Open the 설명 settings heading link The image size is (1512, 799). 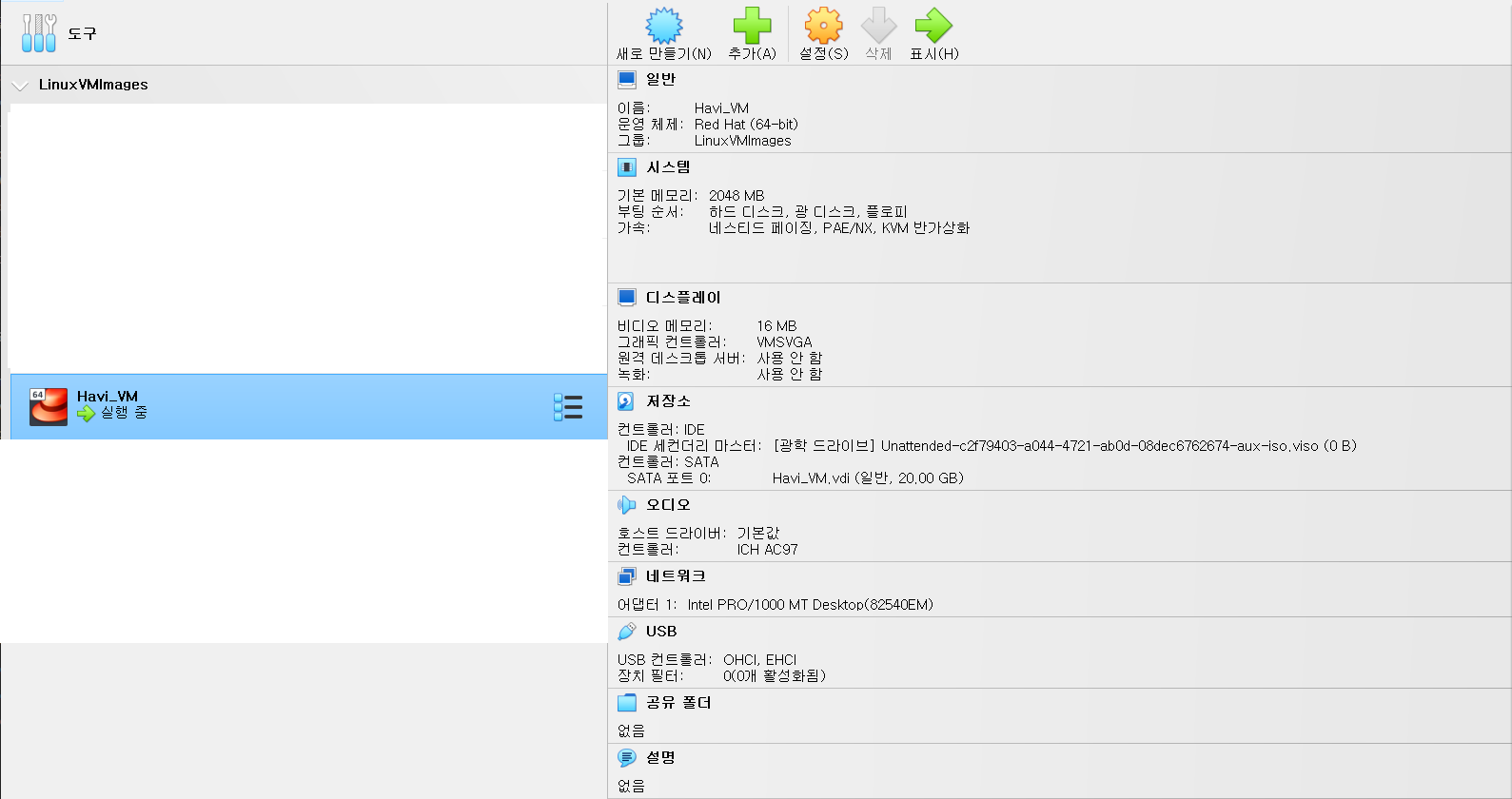click(660, 758)
